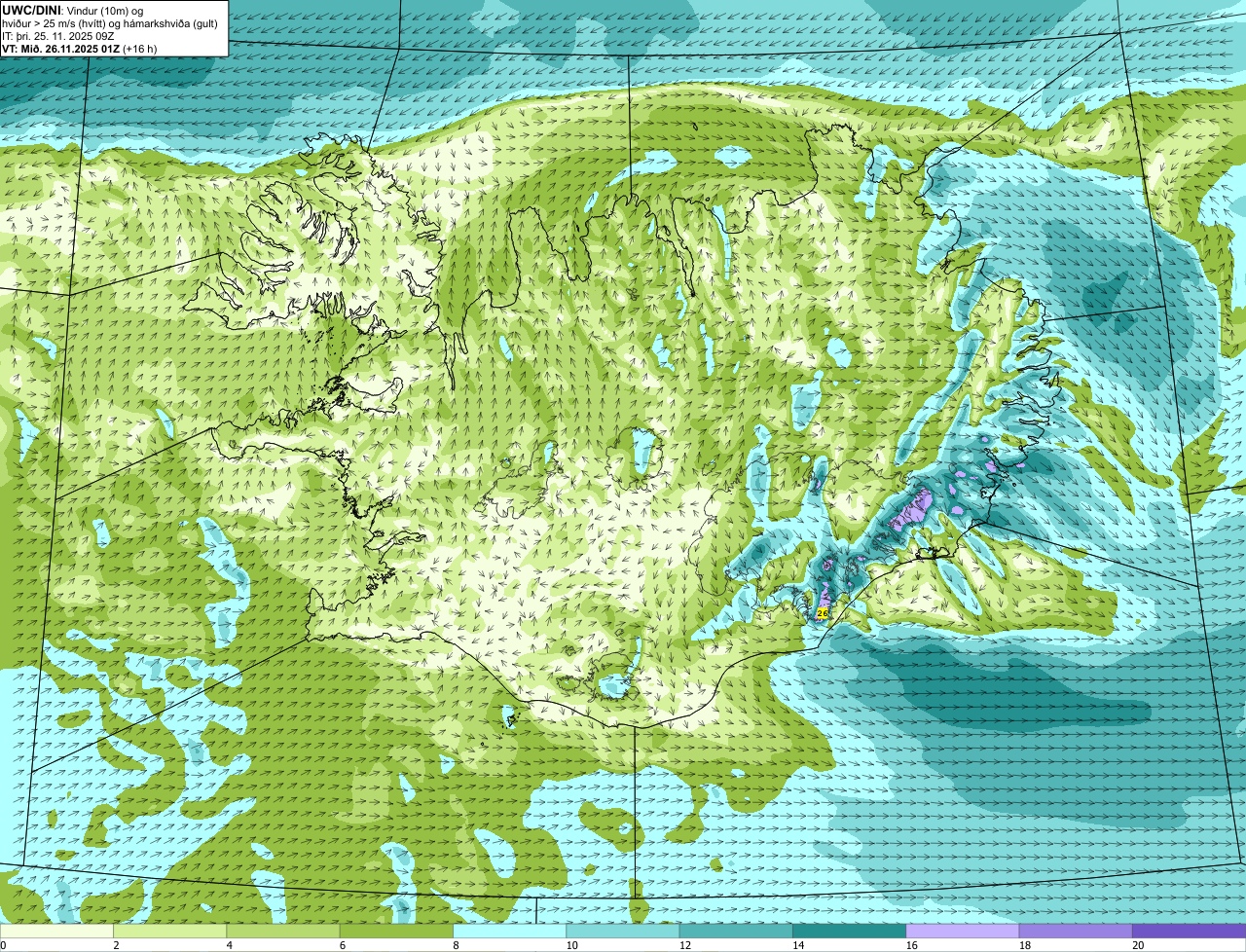Viewport: 1246px width, 952px height.
Task: Select the 4–6 green color bar segment
Action: 284,931
